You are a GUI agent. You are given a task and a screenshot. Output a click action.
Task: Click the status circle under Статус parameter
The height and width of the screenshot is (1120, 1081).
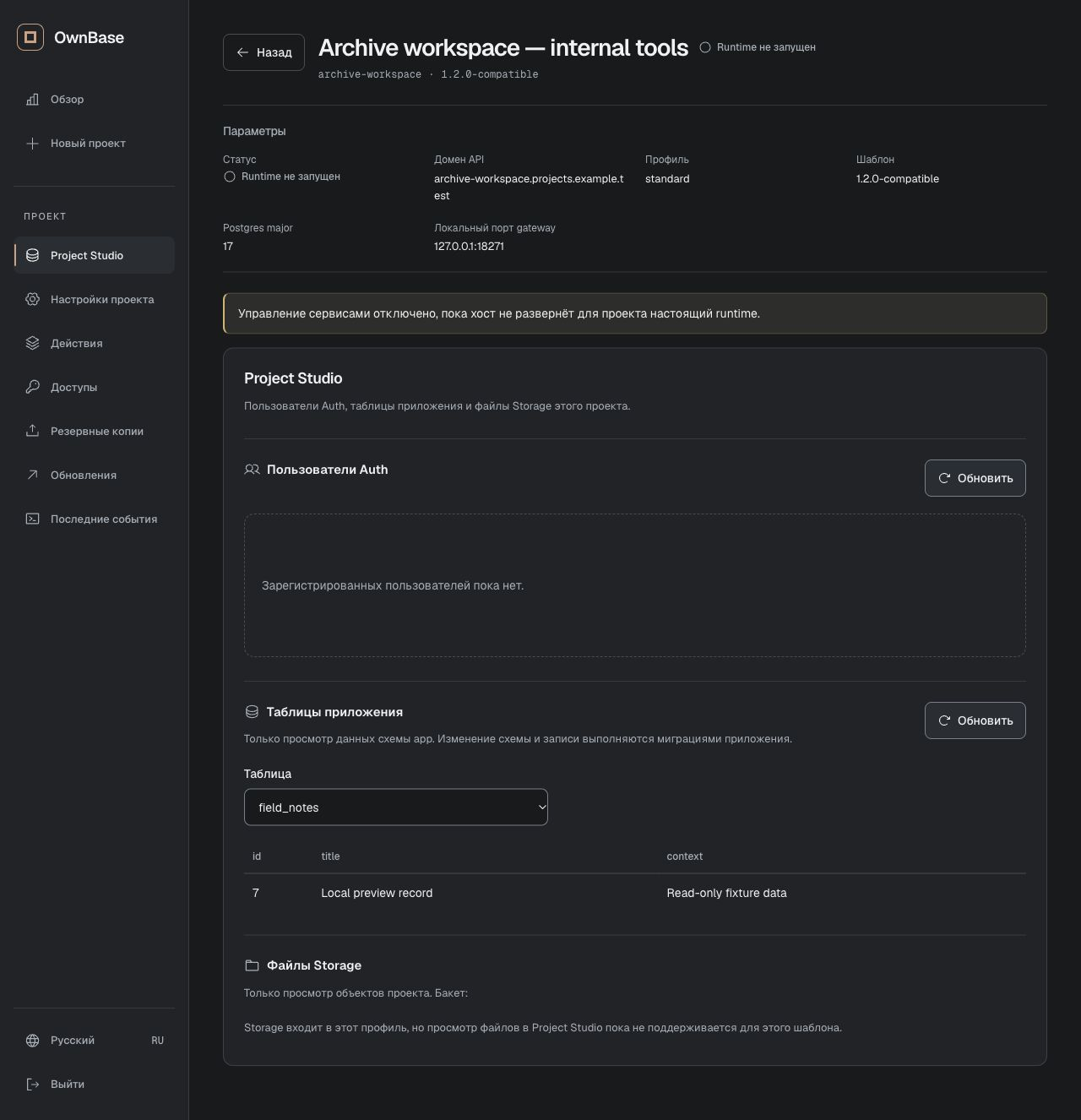coord(230,177)
